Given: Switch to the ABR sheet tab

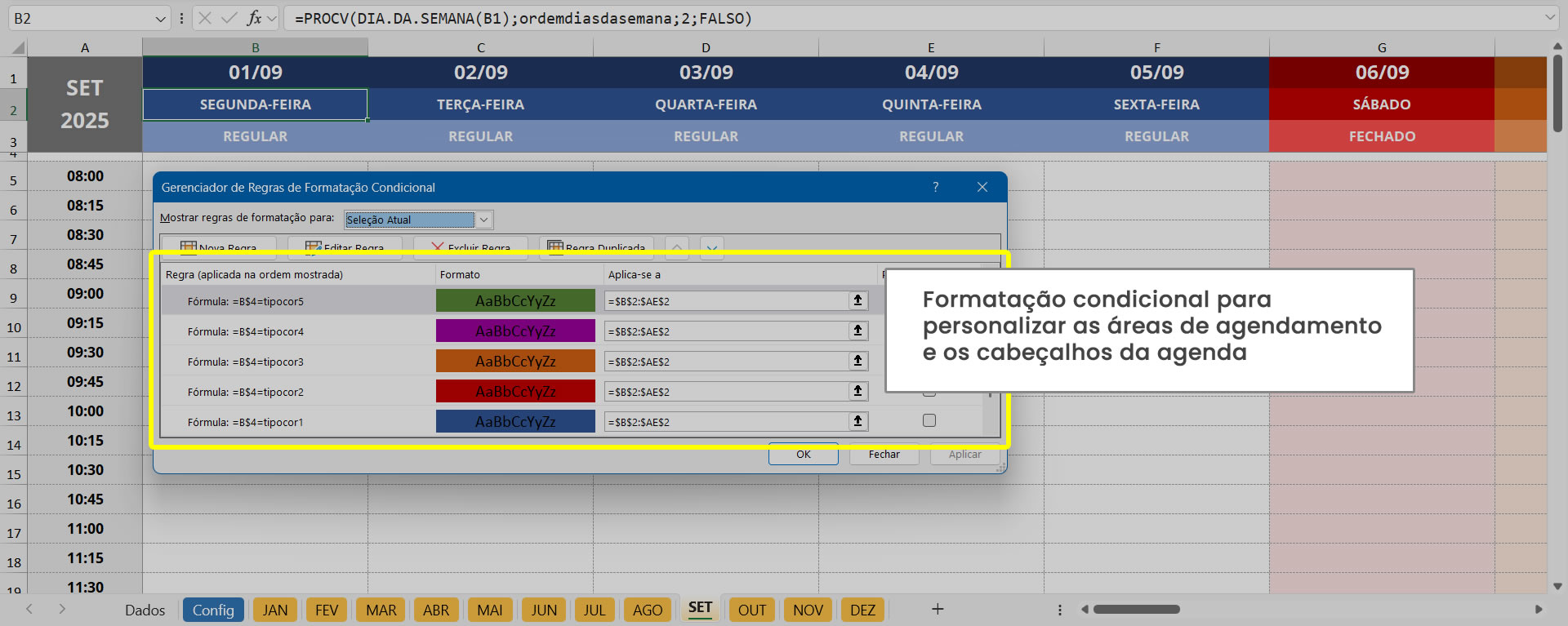Looking at the screenshot, I should pos(436,610).
